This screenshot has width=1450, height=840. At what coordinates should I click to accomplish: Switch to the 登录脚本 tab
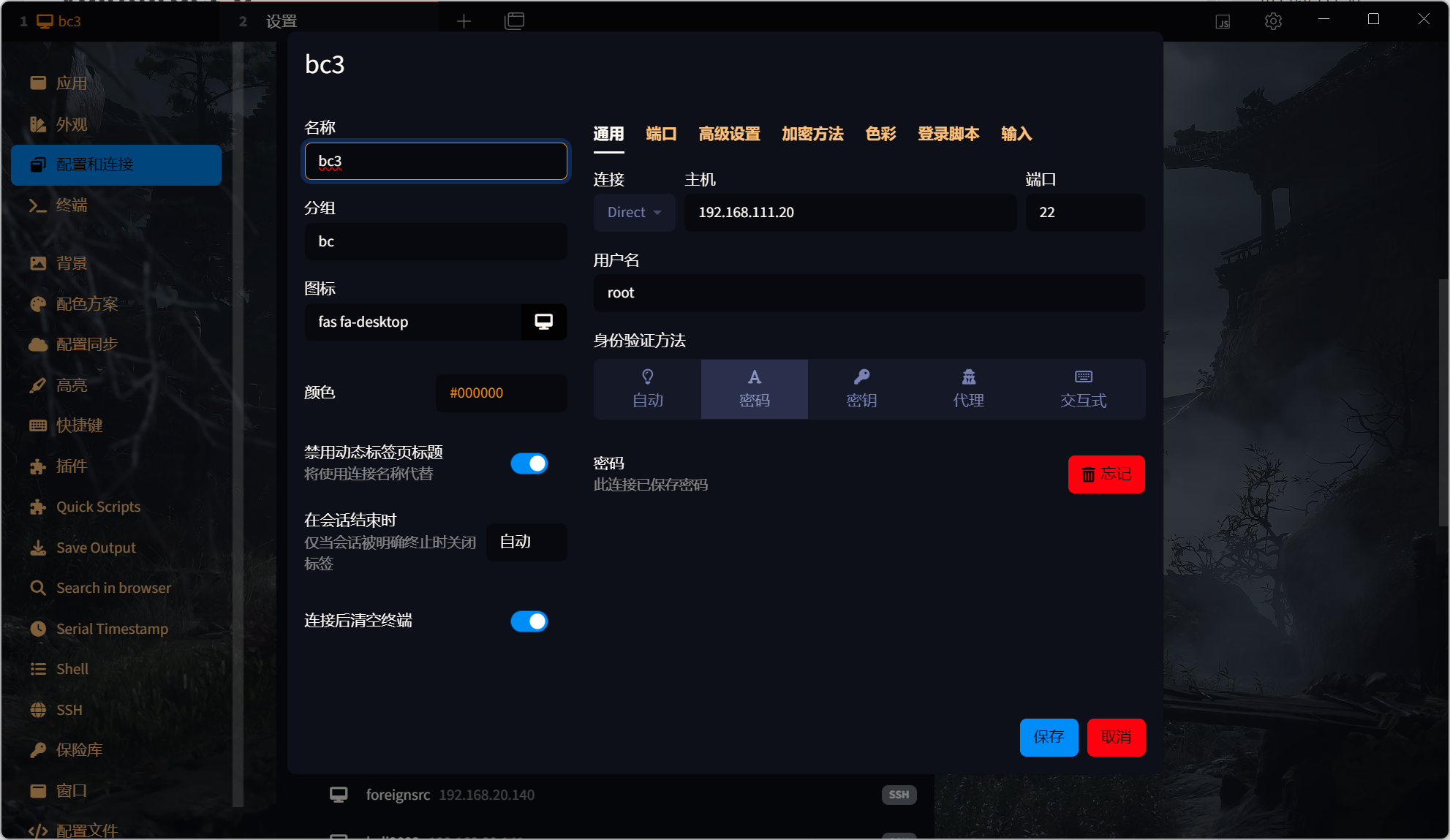[948, 134]
